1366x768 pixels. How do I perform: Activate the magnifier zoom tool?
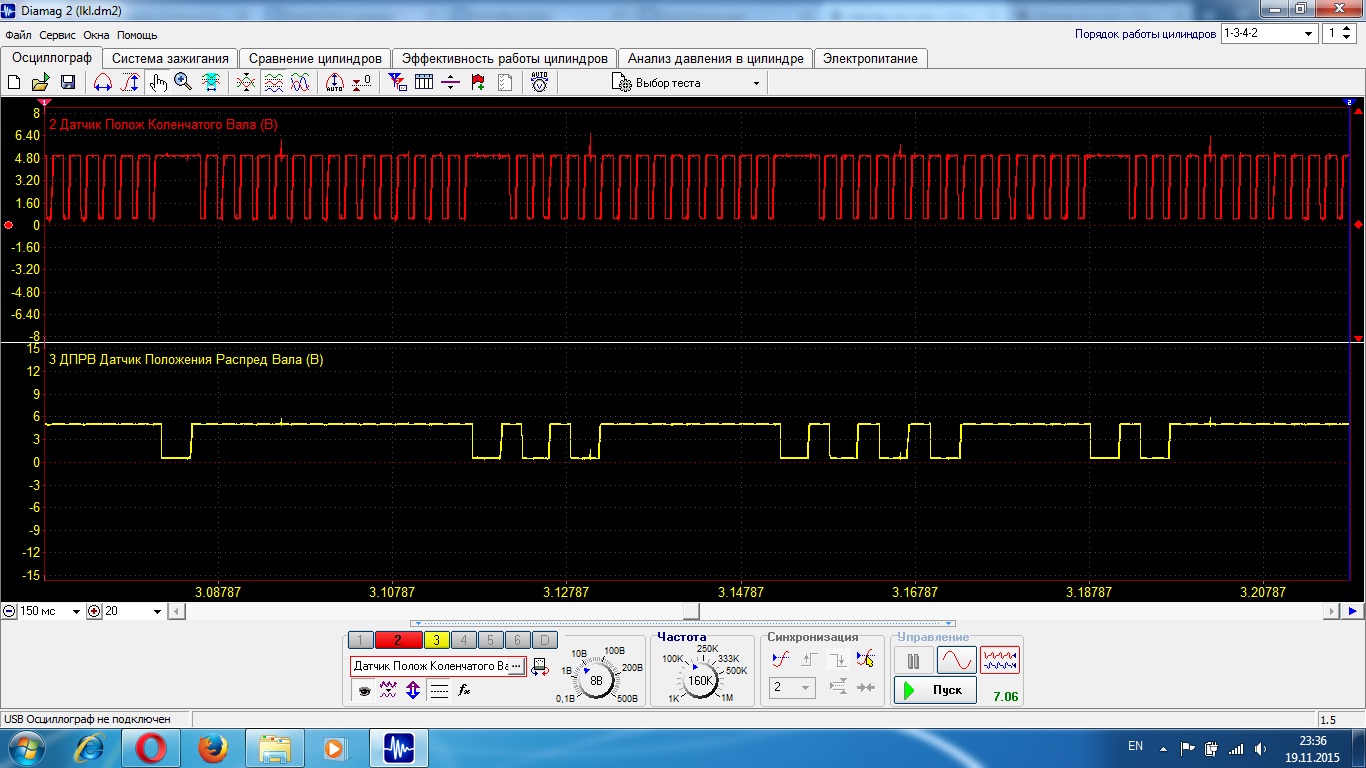[183, 82]
